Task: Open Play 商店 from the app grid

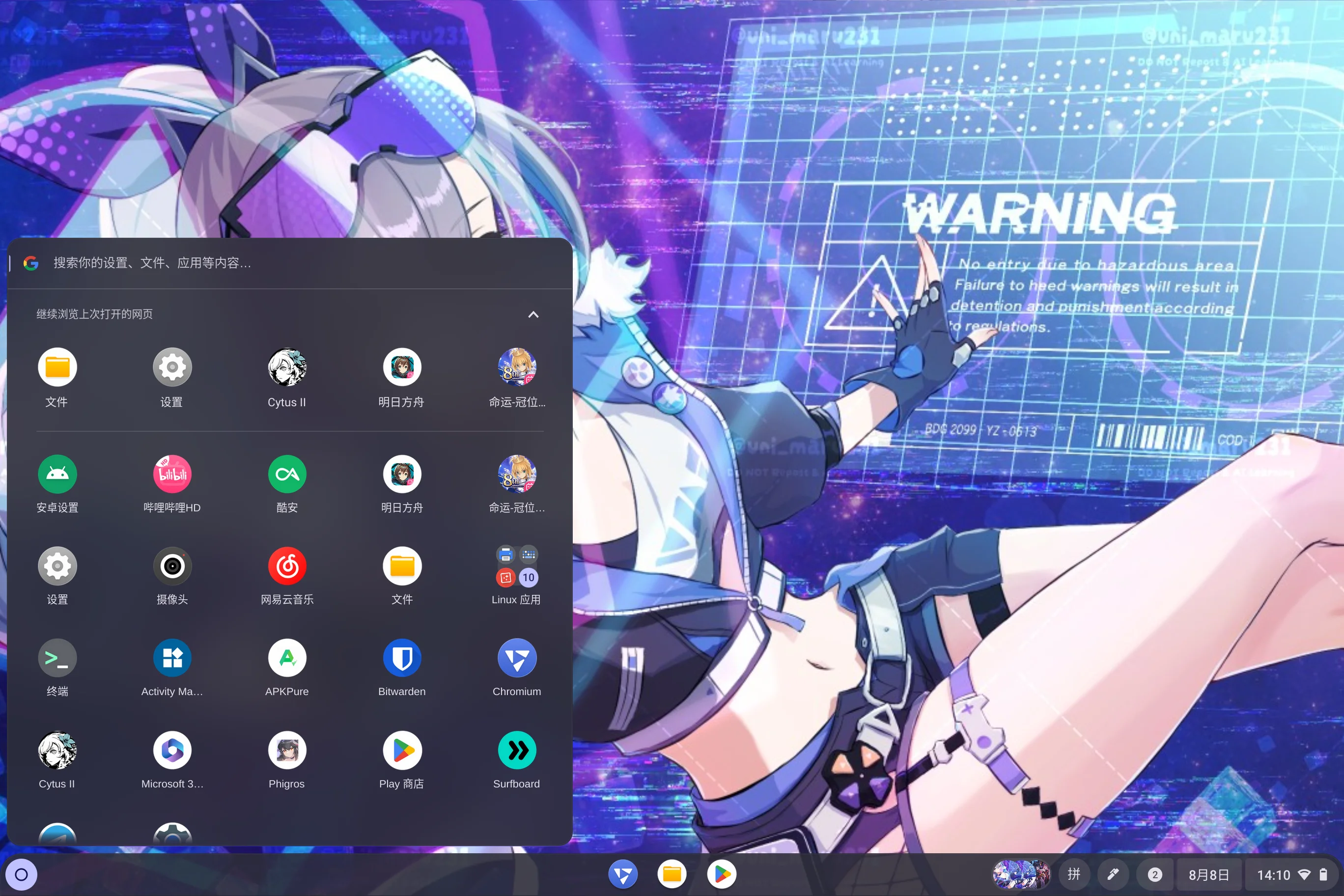Action: tap(402, 750)
